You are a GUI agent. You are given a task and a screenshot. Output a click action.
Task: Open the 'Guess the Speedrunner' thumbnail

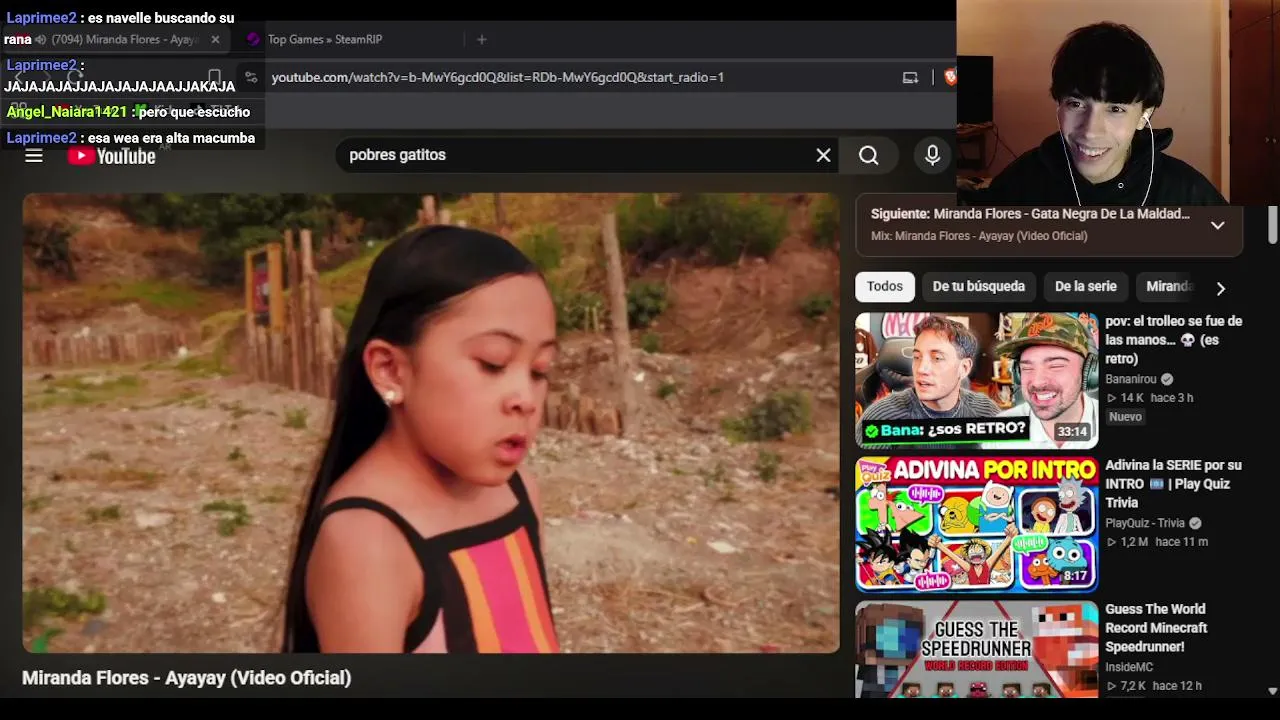[976, 648]
